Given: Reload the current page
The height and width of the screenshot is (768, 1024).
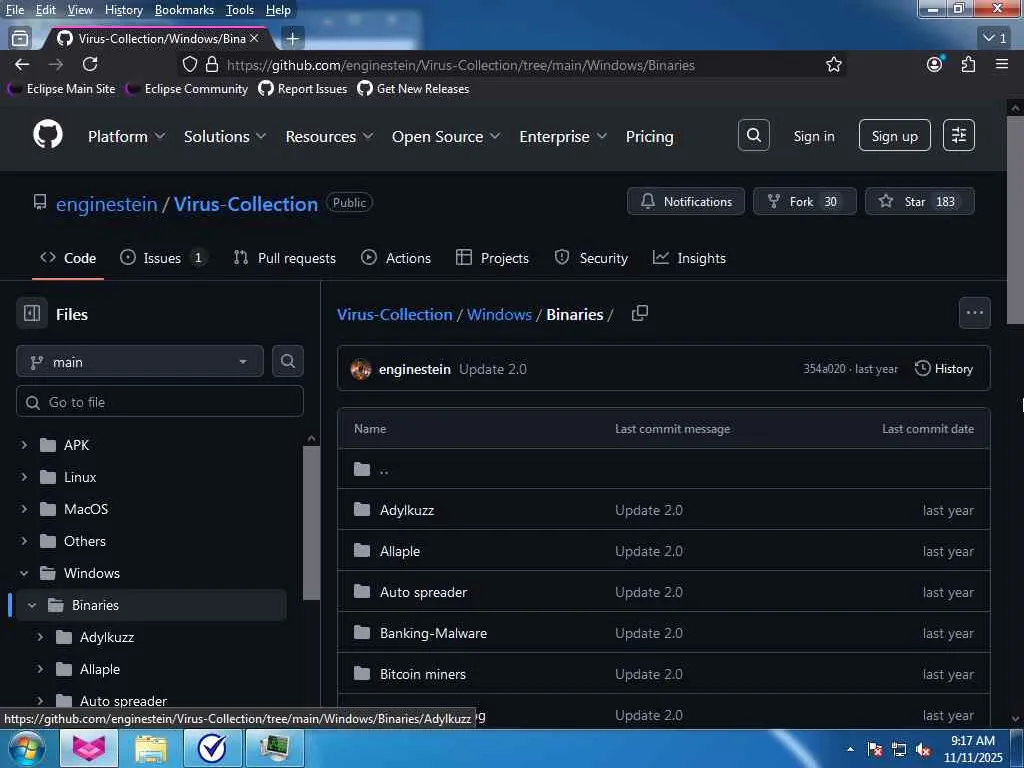Looking at the screenshot, I should [x=90, y=64].
